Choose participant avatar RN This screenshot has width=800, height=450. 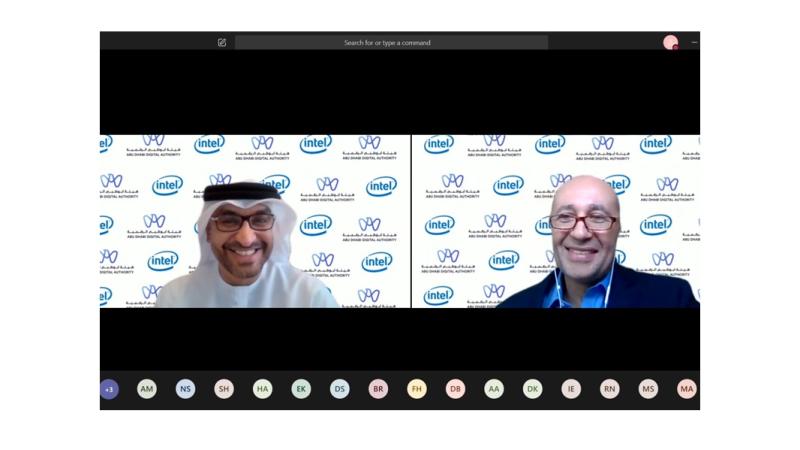609,389
